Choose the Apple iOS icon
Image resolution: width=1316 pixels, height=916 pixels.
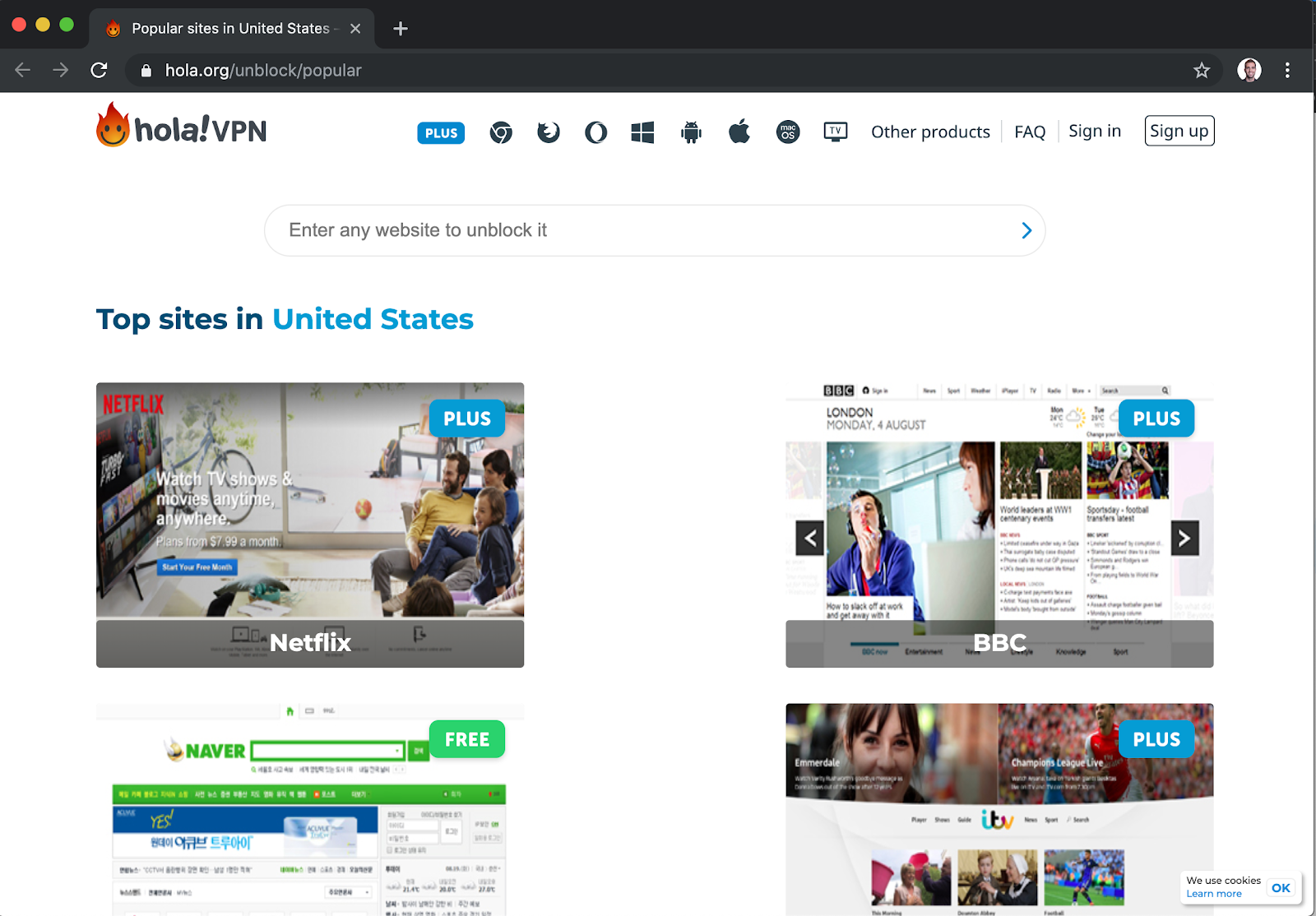pos(739,131)
